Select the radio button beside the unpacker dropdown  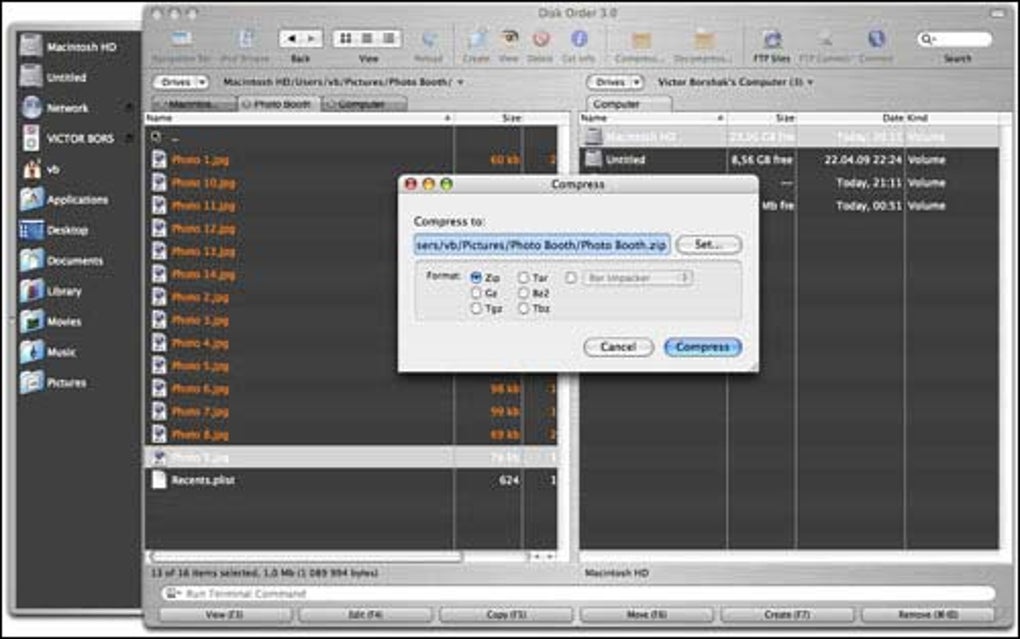point(570,278)
